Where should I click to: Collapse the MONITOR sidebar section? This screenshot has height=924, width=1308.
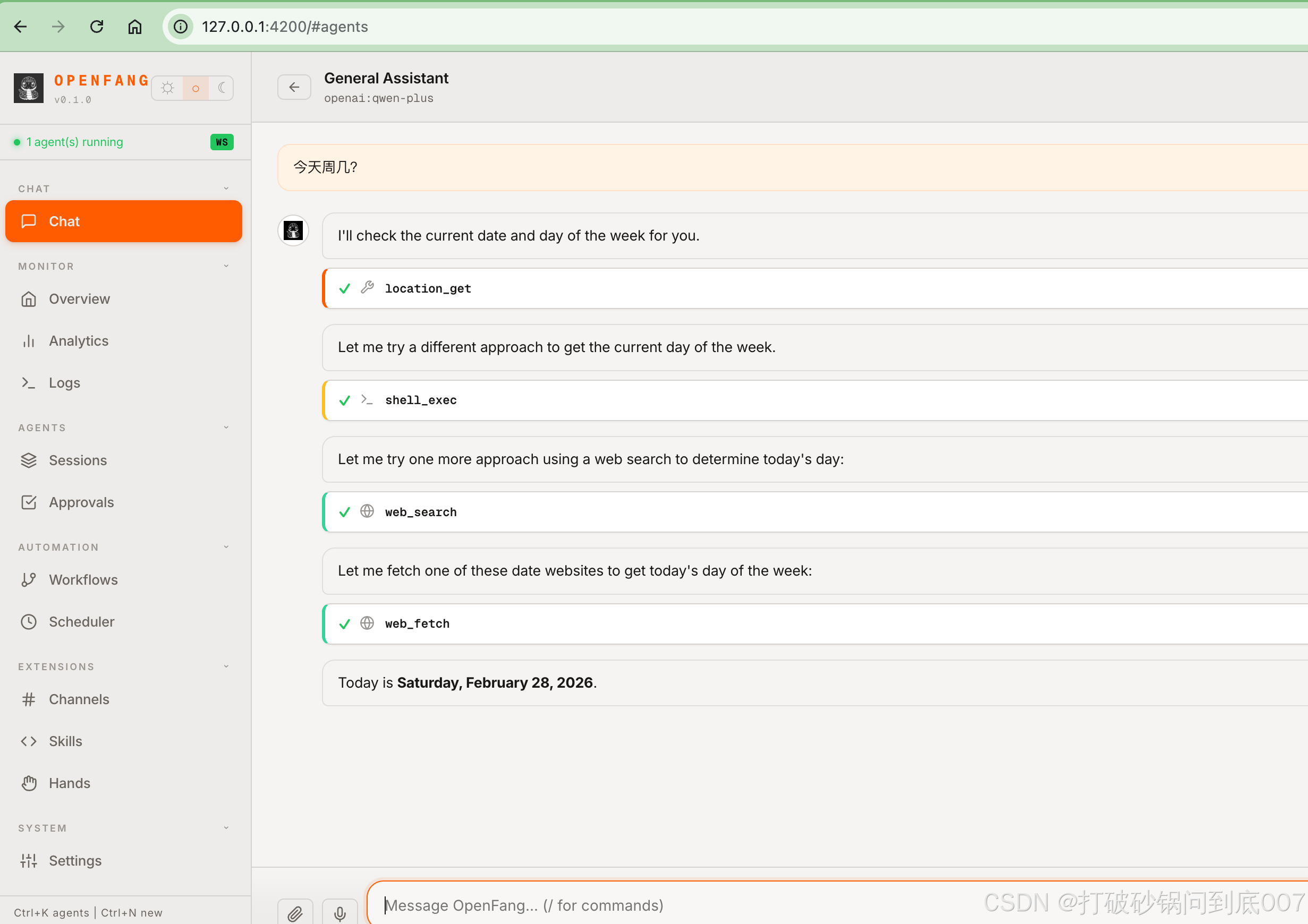pyautogui.click(x=226, y=266)
